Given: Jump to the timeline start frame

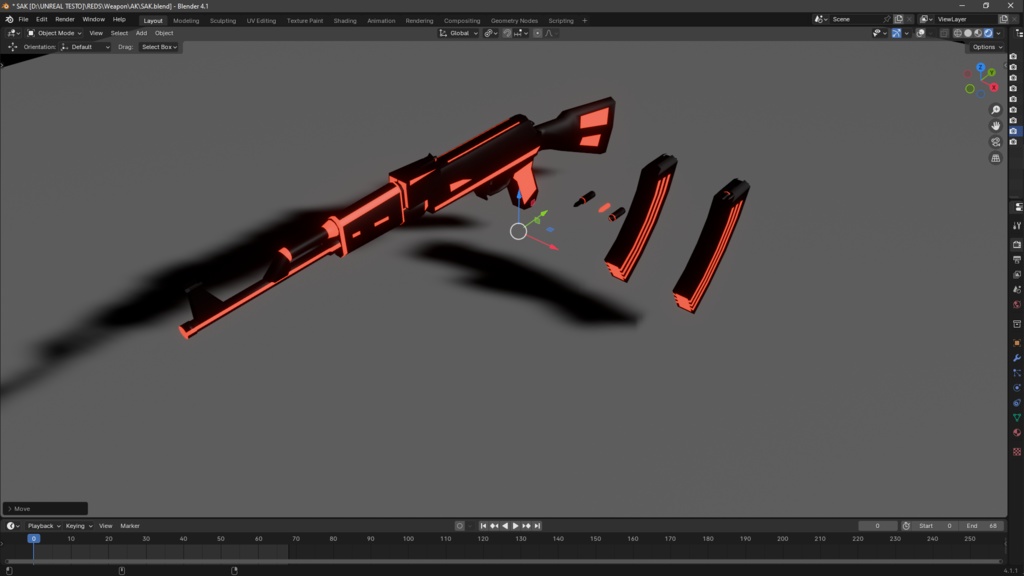Looking at the screenshot, I should [483, 526].
